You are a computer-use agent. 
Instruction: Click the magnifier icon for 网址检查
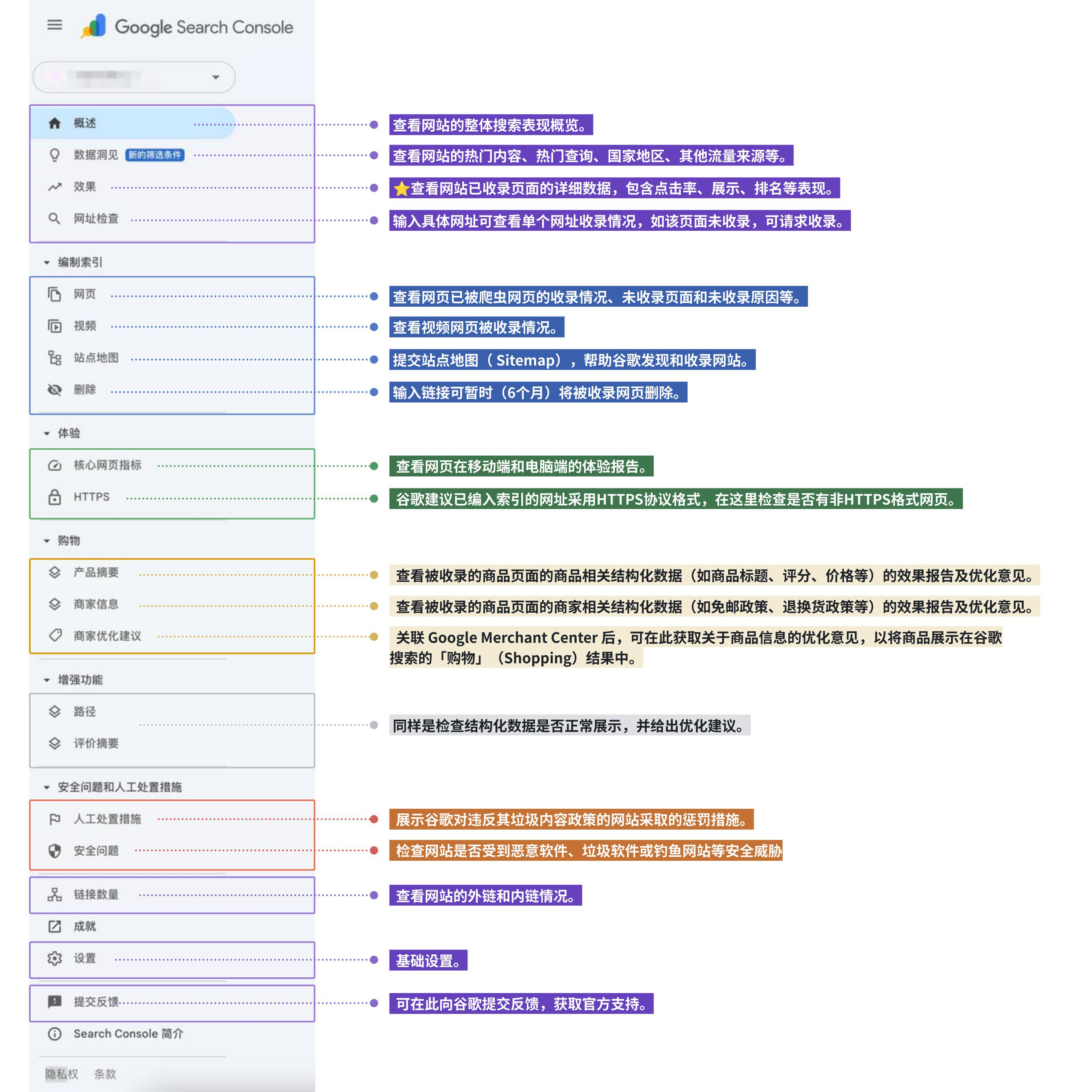click(54, 219)
